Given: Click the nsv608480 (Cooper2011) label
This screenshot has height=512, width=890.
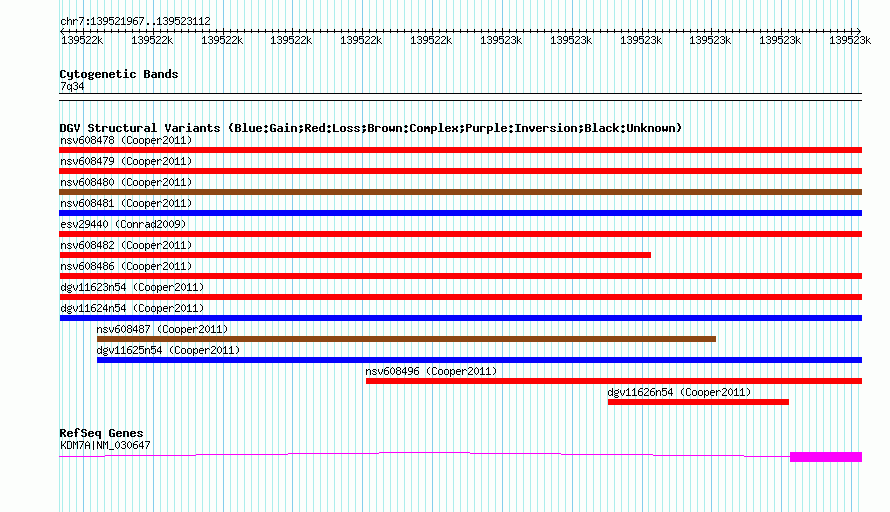Looking at the screenshot, I should coord(126,182).
